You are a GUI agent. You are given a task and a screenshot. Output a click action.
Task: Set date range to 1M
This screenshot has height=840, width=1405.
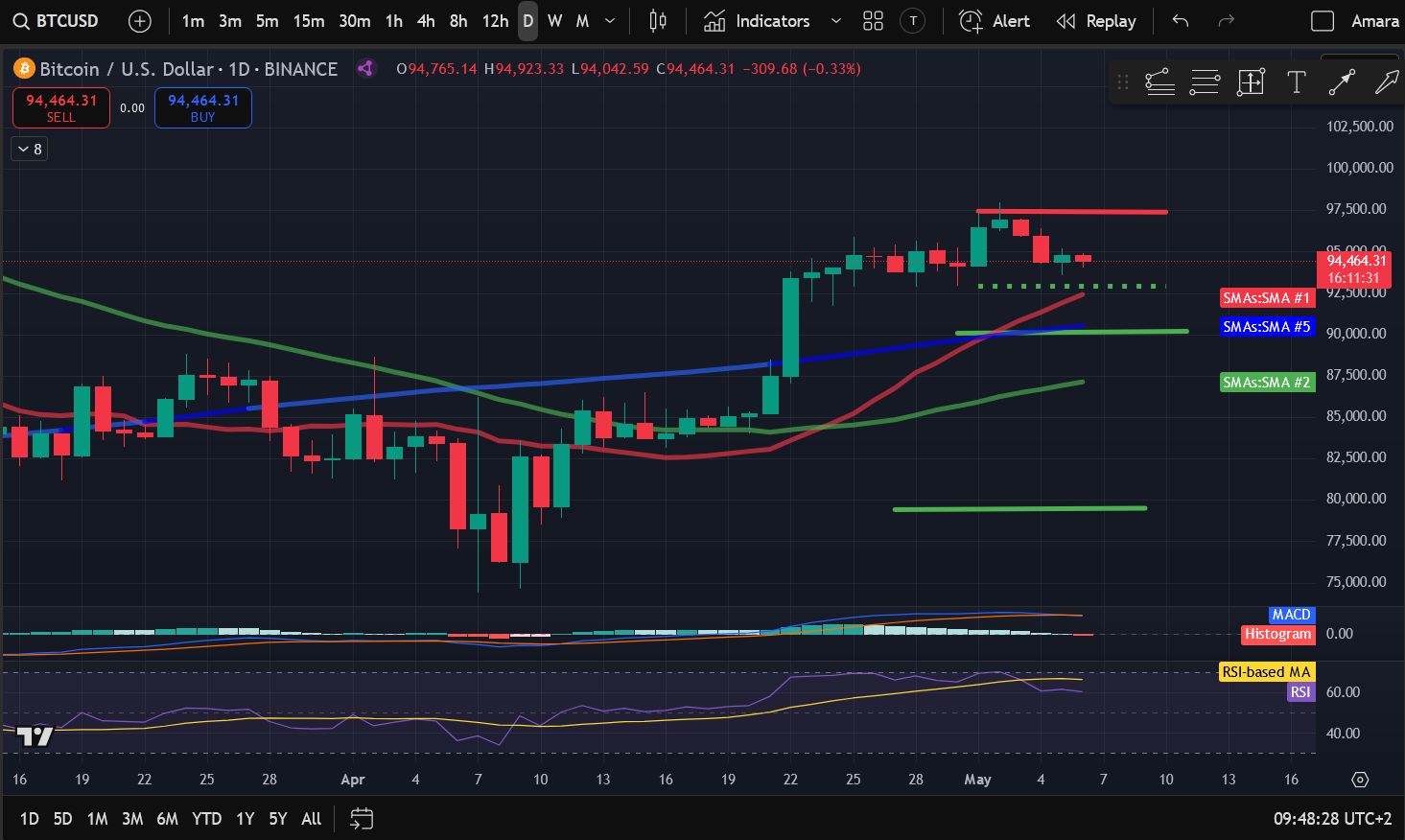[97, 819]
